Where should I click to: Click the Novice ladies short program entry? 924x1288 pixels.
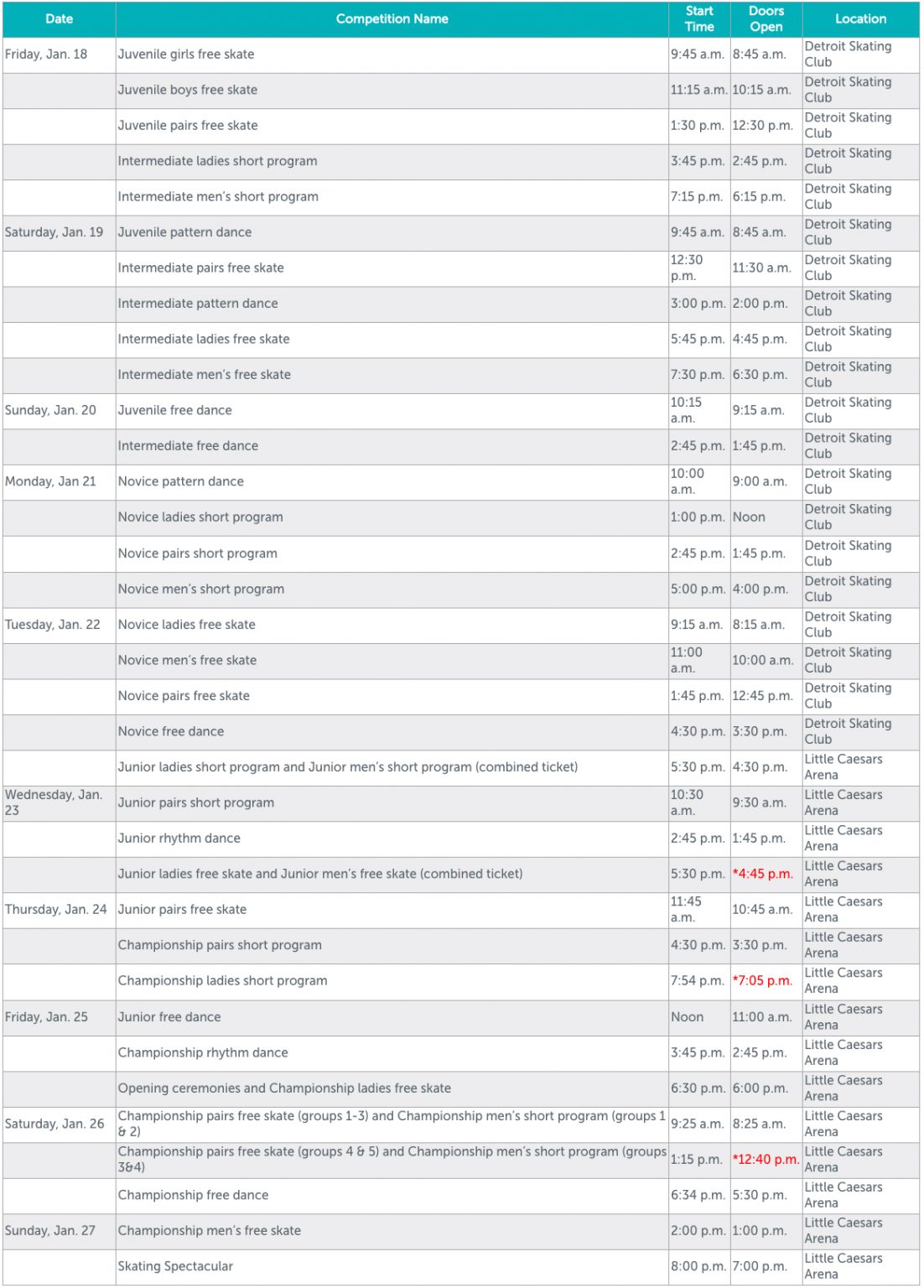click(200, 517)
